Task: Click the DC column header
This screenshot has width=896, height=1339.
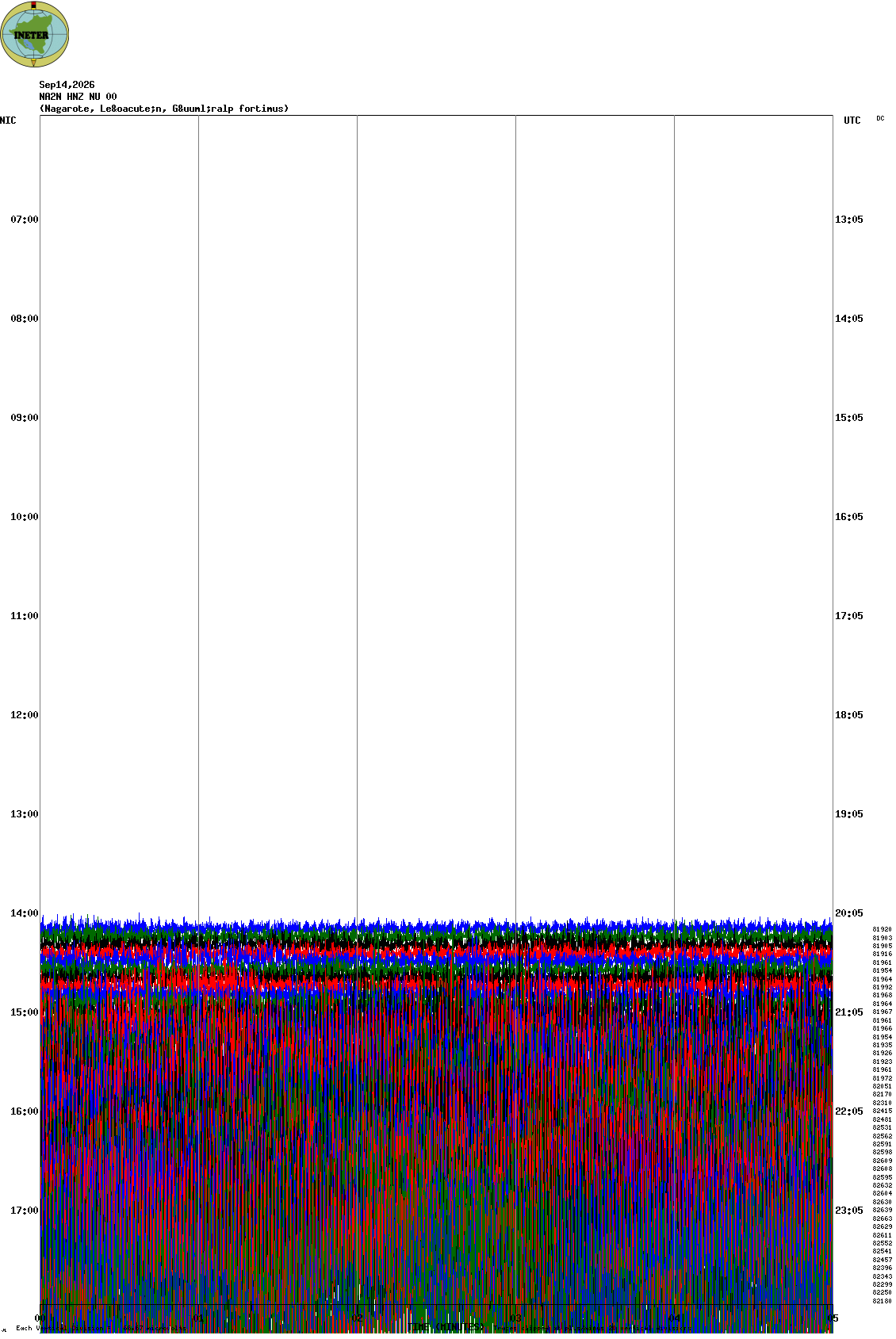Action: click(880, 118)
